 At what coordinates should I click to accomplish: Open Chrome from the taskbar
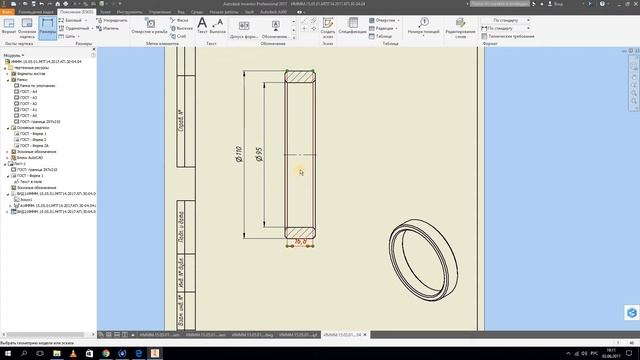(106, 353)
